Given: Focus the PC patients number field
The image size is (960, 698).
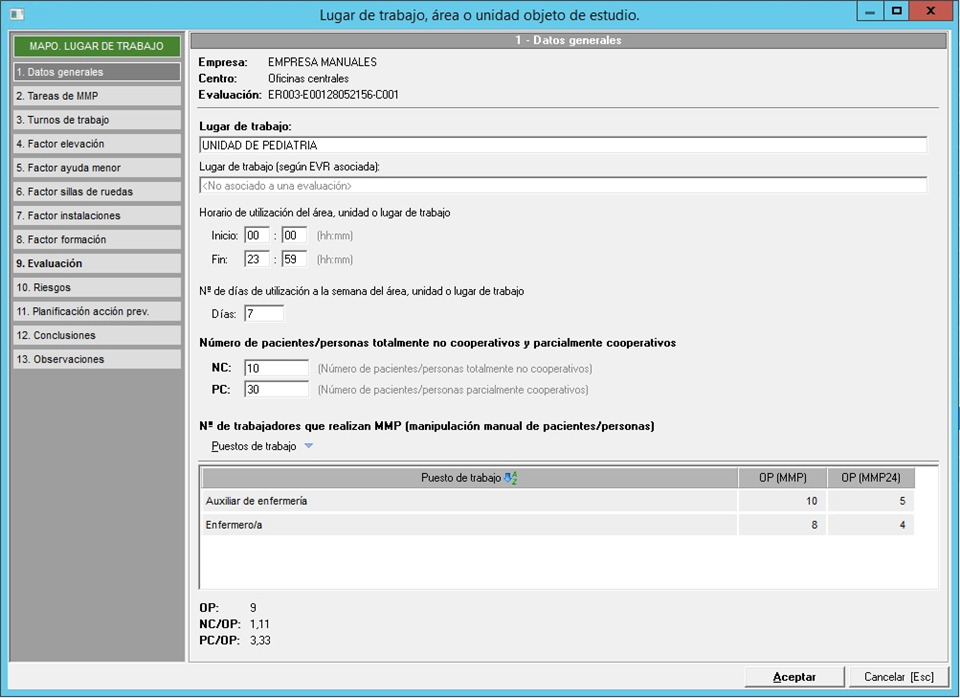Looking at the screenshot, I should point(277,389).
